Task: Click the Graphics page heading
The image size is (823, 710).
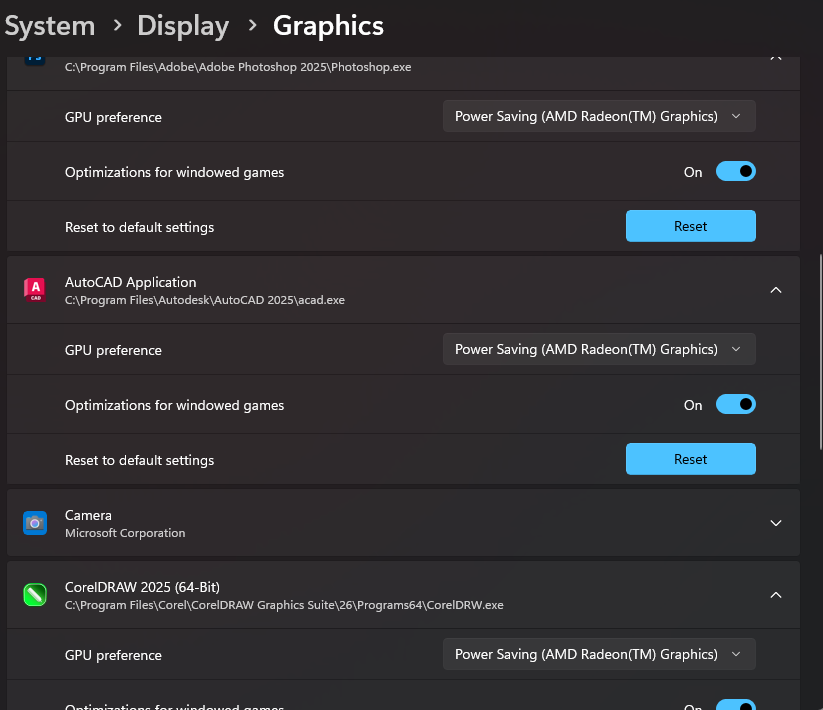Action: [x=329, y=26]
